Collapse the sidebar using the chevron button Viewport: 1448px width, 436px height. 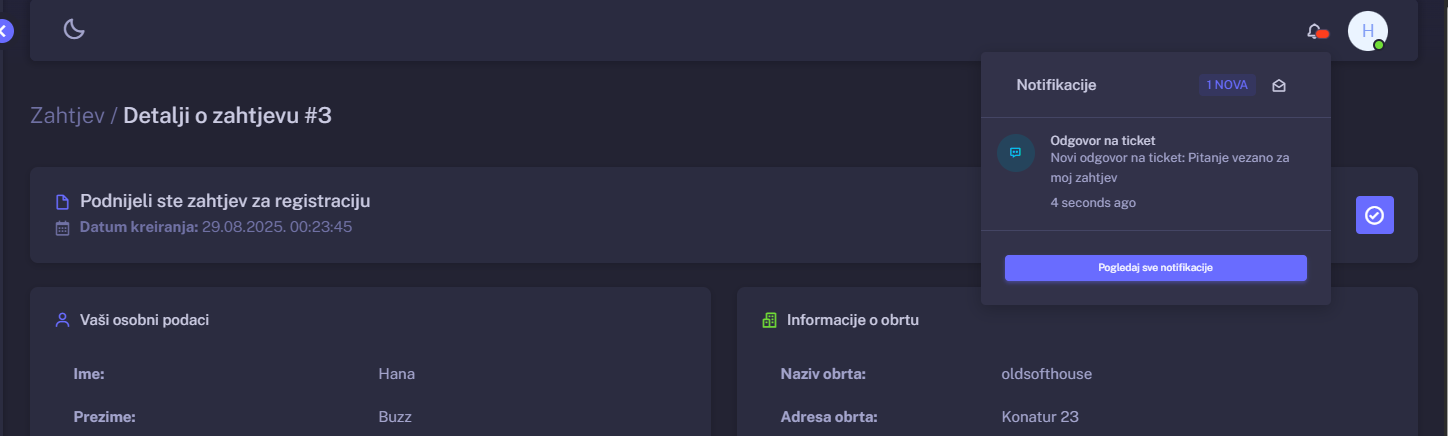[x=5, y=32]
